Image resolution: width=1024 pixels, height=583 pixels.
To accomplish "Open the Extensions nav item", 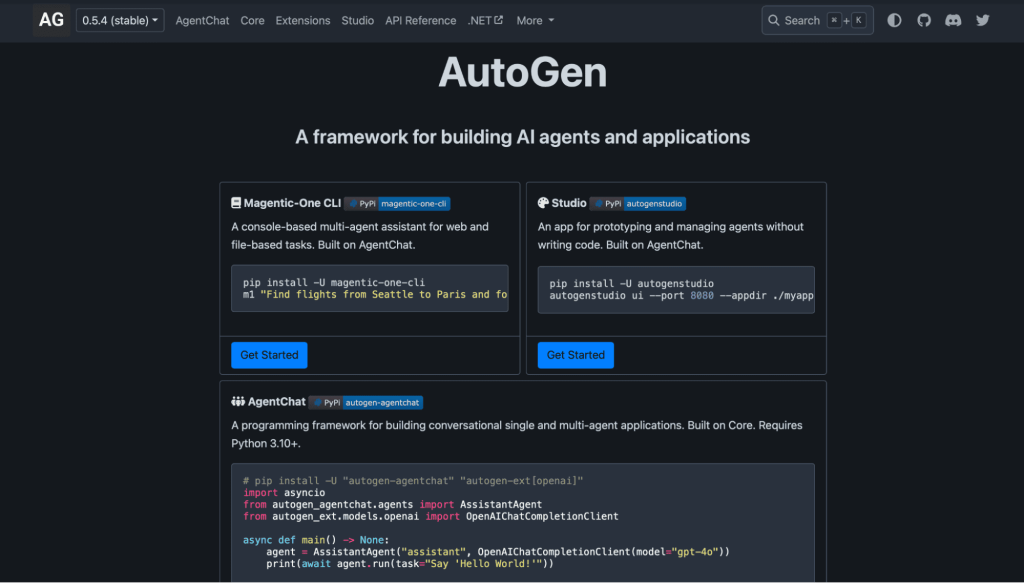I will click(302, 20).
